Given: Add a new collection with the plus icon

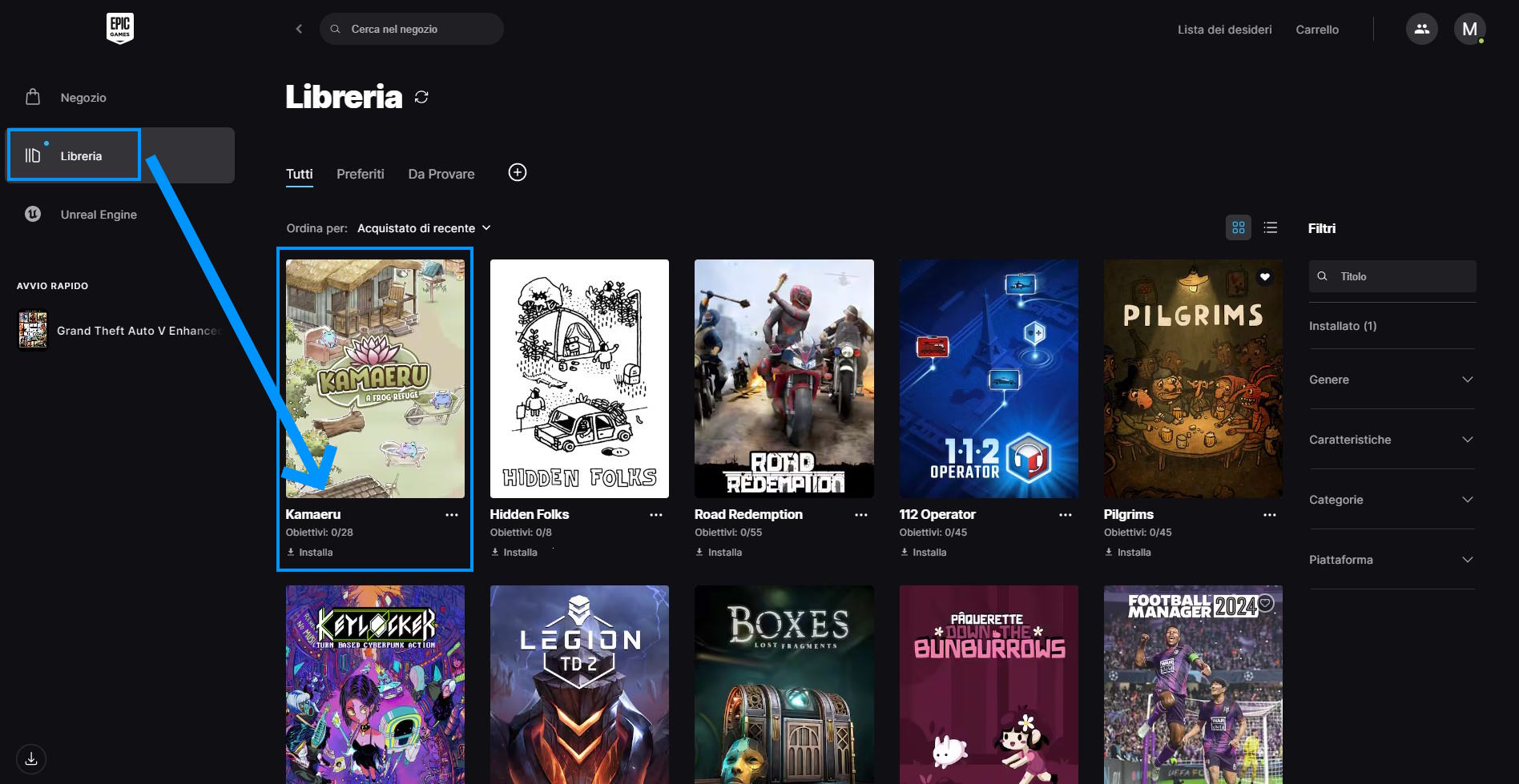Looking at the screenshot, I should pos(518,172).
